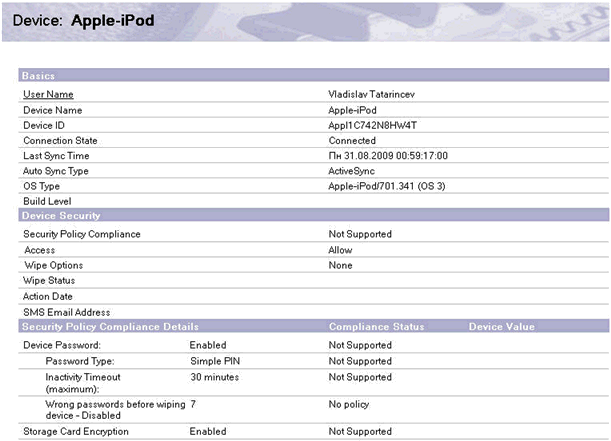Image resolution: width=611 pixels, height=441 pixels.
Task: Click the 'Last Sync Time' label
Action: tap(56, 156)
